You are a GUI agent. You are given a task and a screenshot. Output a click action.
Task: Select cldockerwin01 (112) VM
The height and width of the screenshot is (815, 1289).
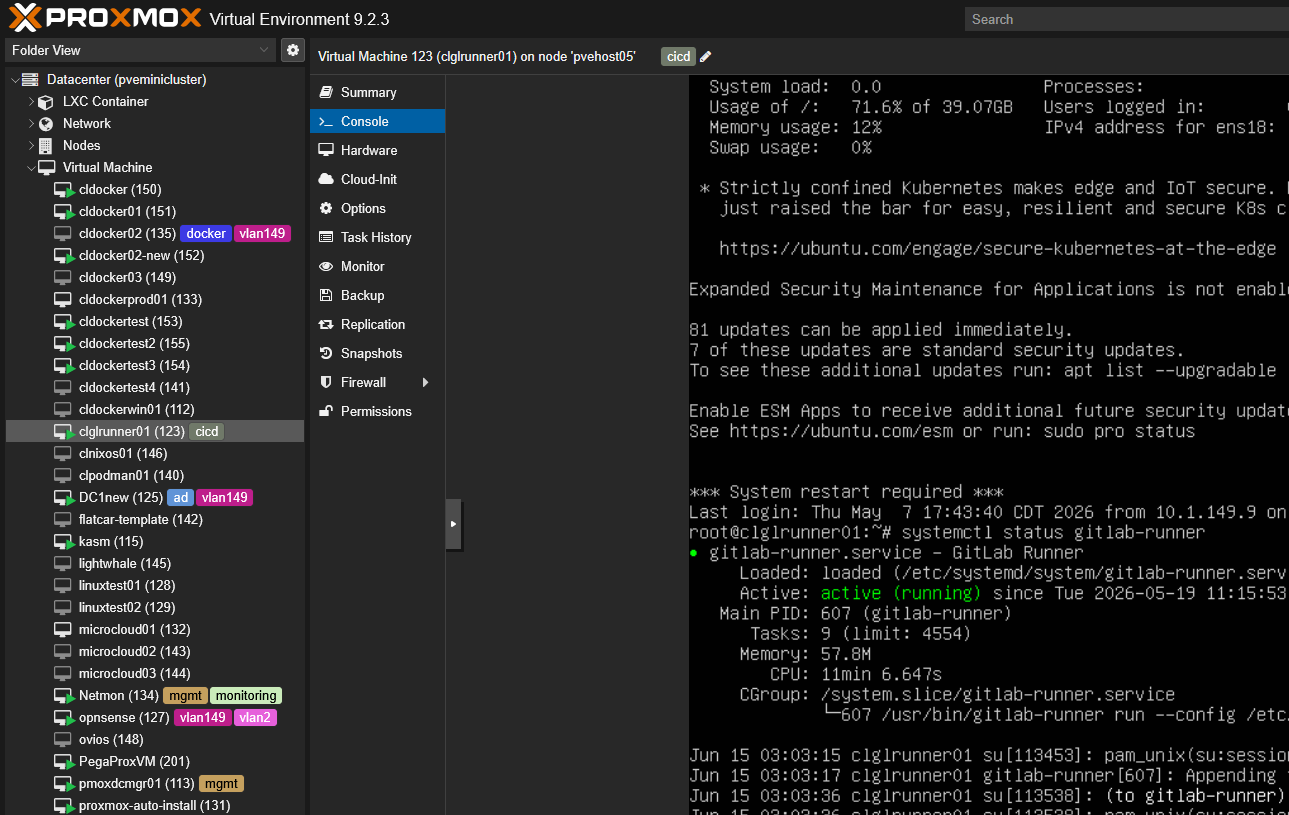(155, 409)
